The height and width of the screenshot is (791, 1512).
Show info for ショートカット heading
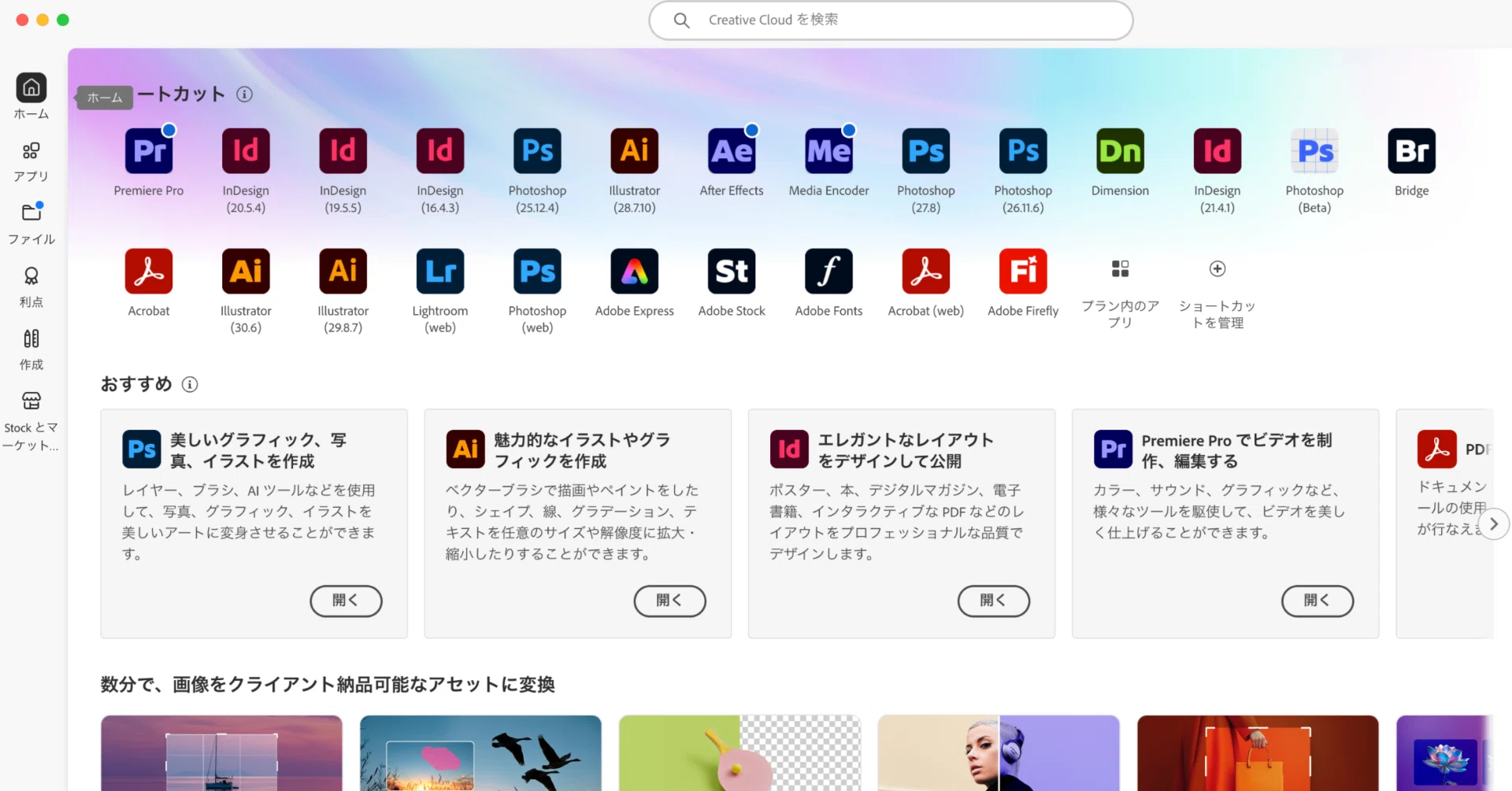tap(245, 94)
